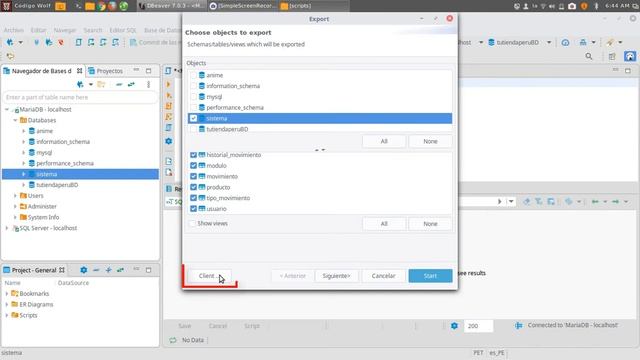
Task: Click the new connection toolbar icon
Action: [10, 42]
